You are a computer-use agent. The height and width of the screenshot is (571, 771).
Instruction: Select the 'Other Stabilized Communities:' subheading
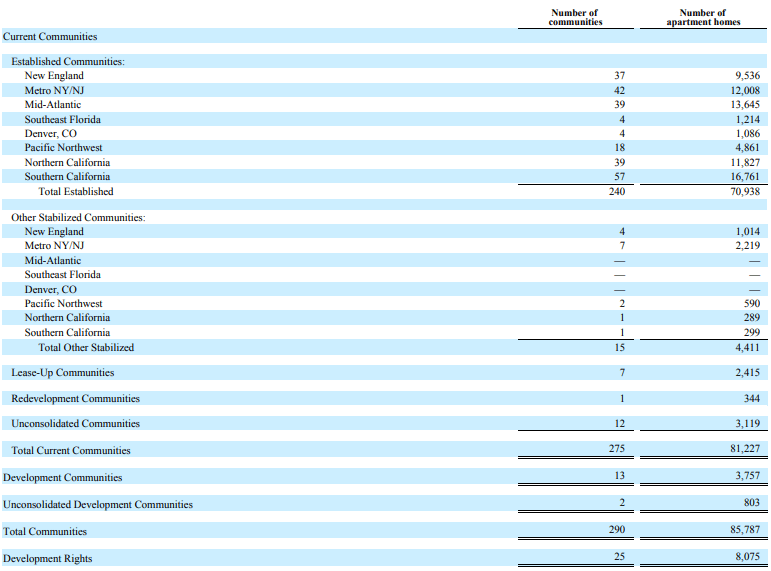(x=78, y=217)
